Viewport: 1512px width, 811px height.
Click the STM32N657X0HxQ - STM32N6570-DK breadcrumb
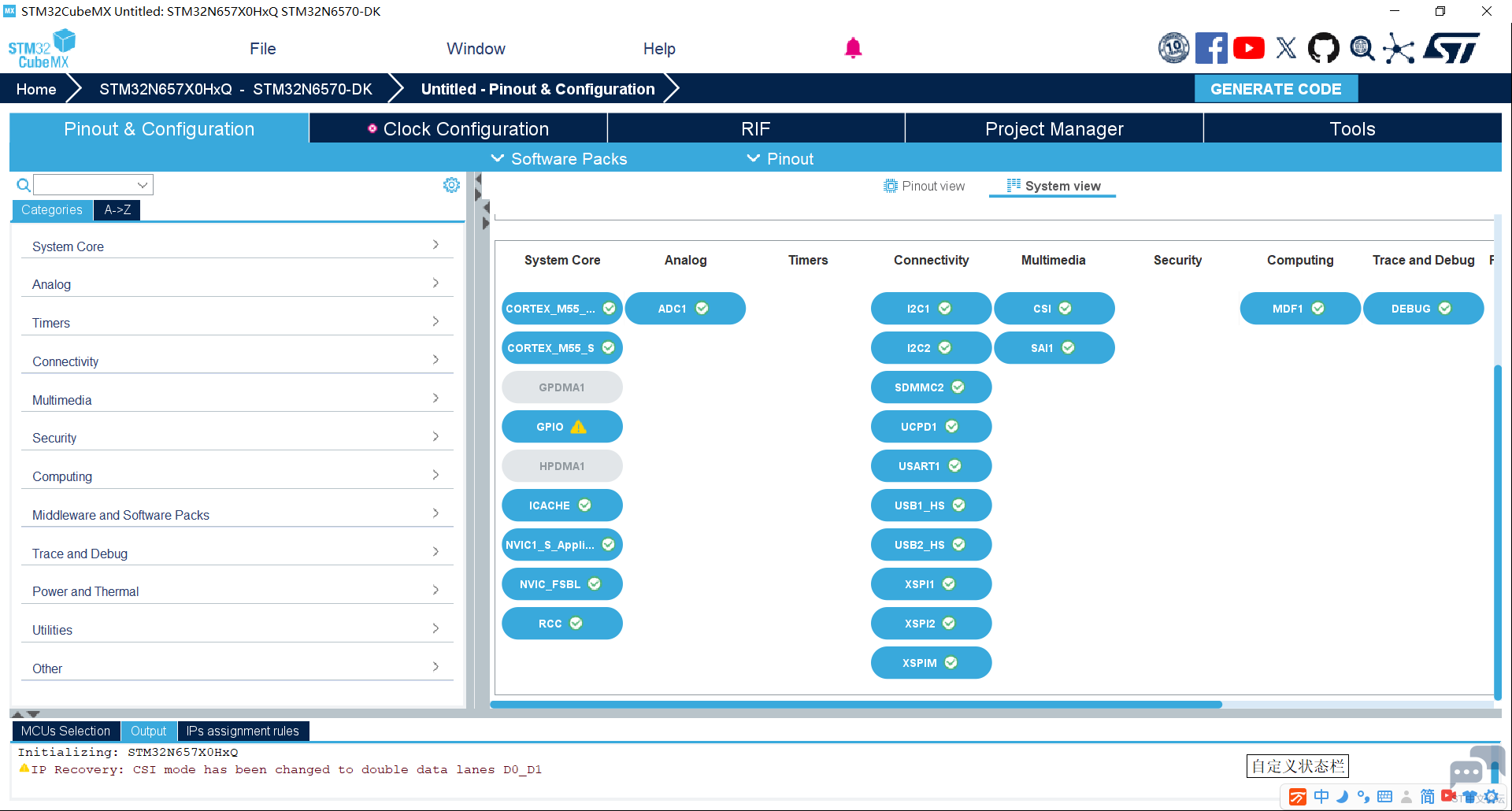point(235,89)
